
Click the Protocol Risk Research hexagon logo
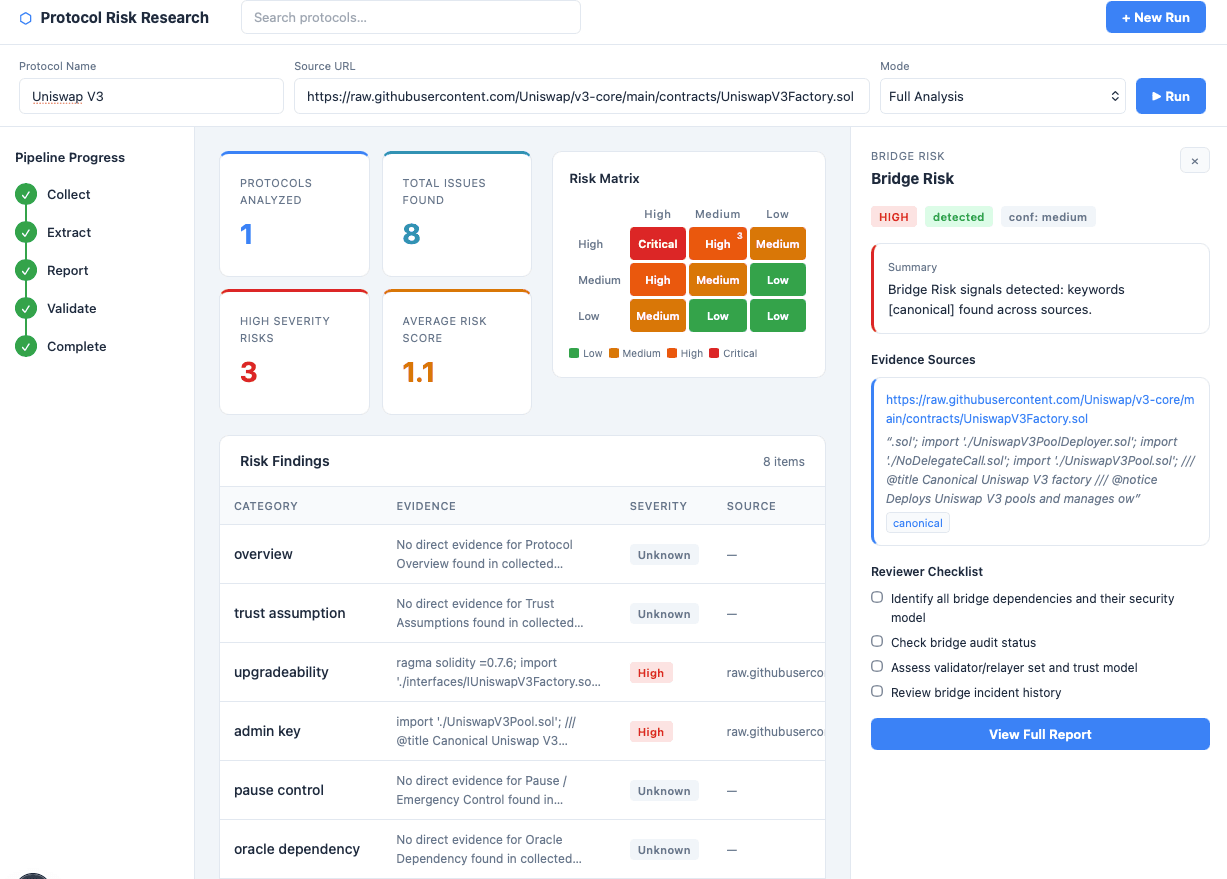26,18
